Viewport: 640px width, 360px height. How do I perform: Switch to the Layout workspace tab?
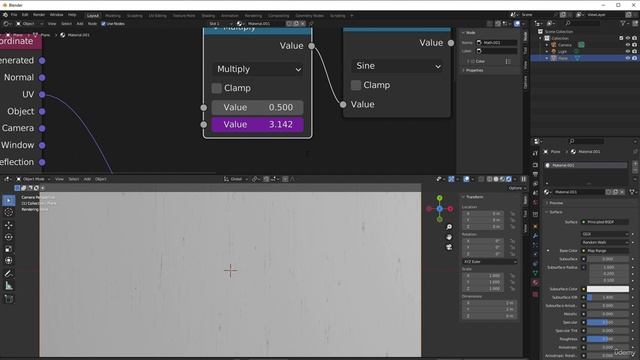point(93,16)
